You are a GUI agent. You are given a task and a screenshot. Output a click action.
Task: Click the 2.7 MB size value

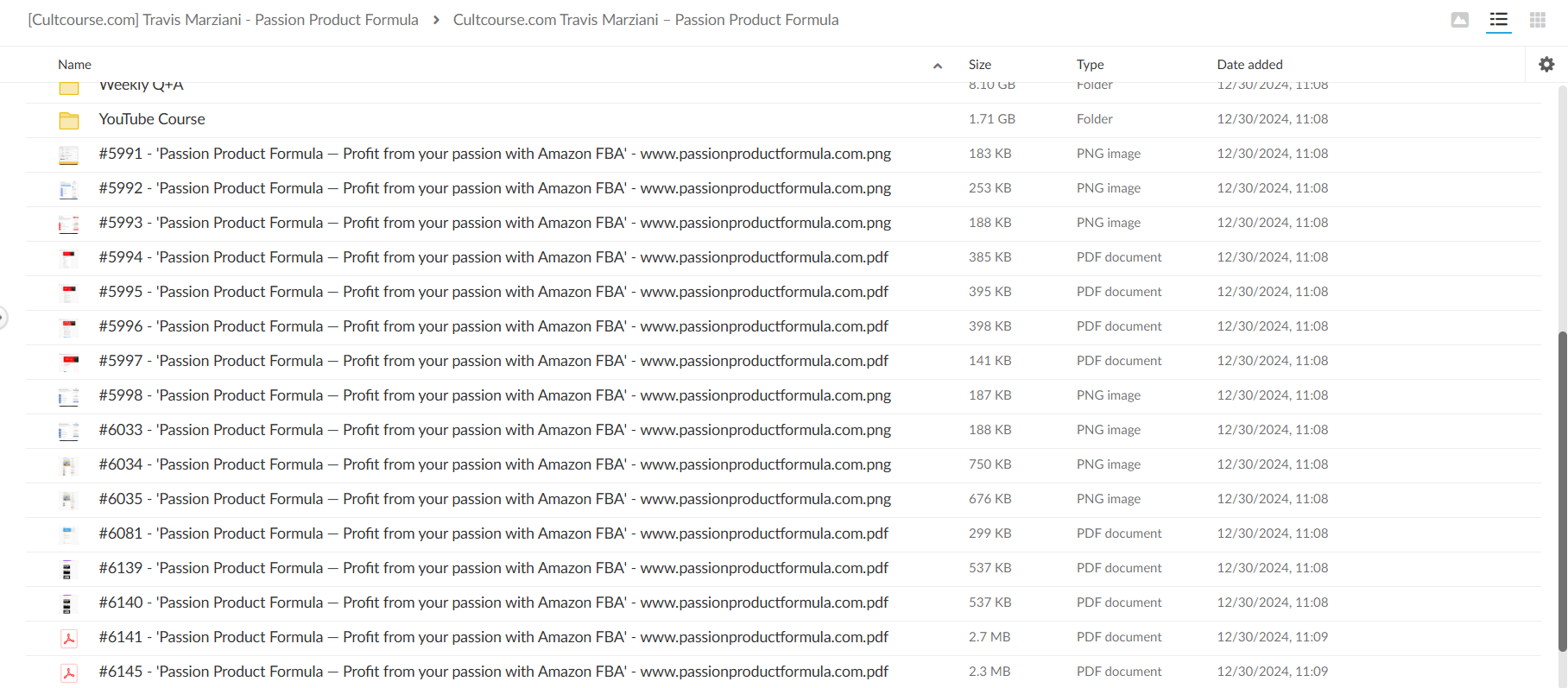[x=989, y=637]
